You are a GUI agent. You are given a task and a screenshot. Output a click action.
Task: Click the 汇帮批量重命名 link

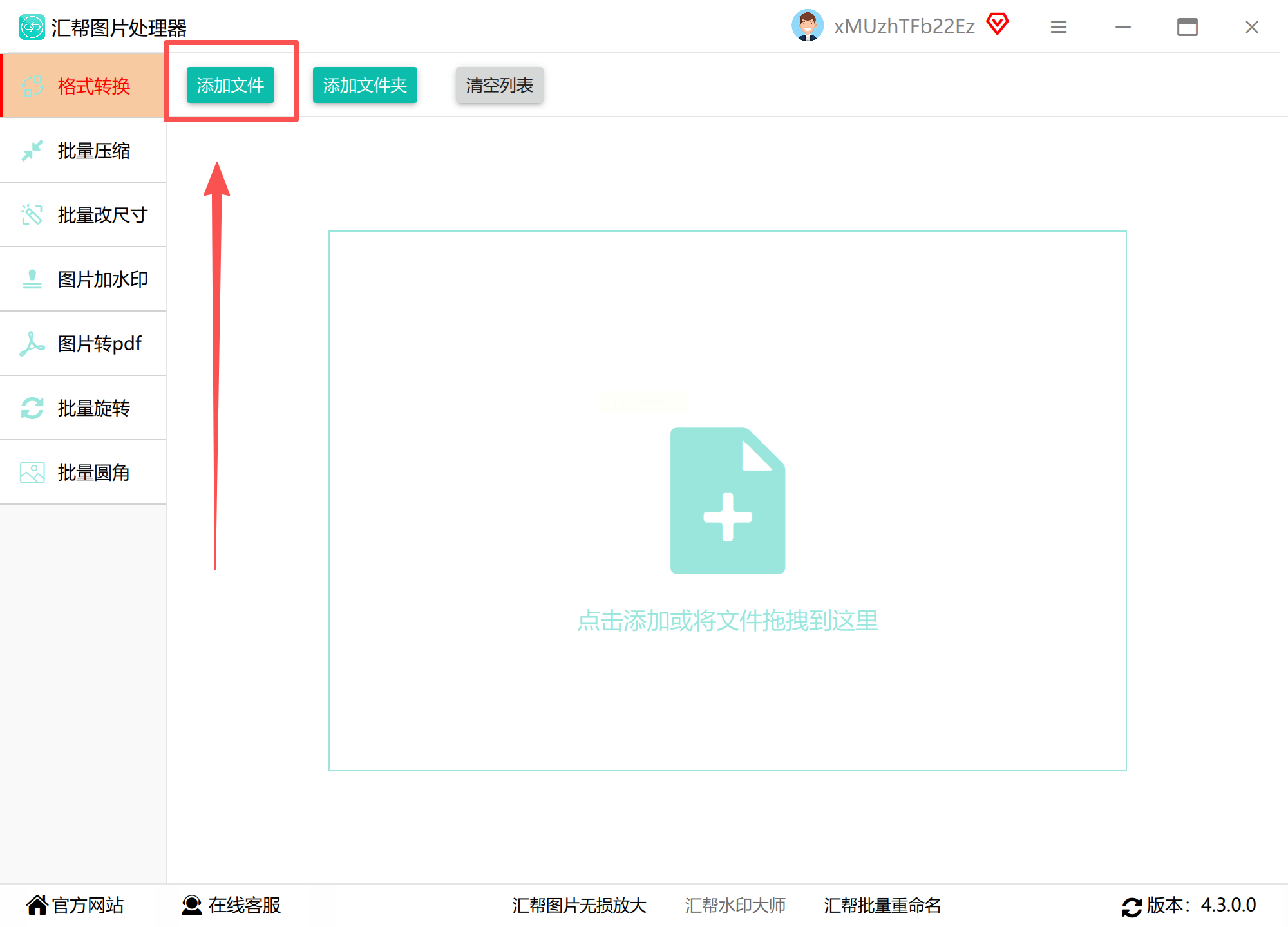(882, 906)
